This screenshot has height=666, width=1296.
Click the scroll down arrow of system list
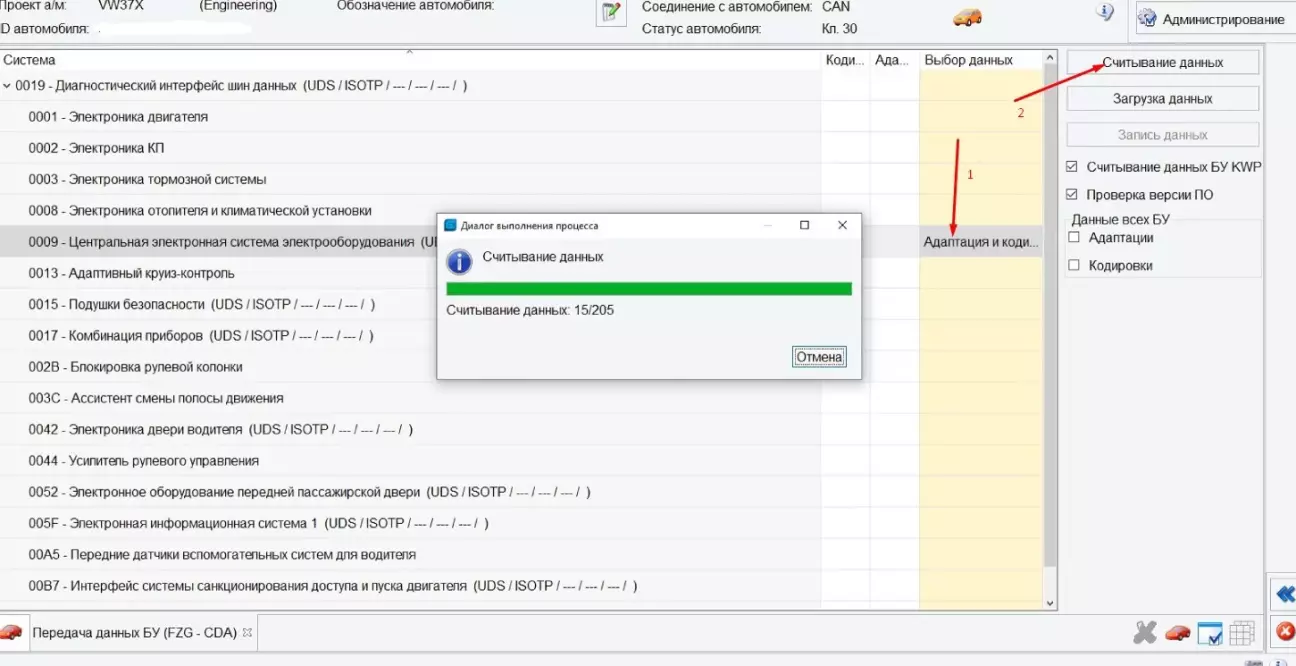(1049, 603)
